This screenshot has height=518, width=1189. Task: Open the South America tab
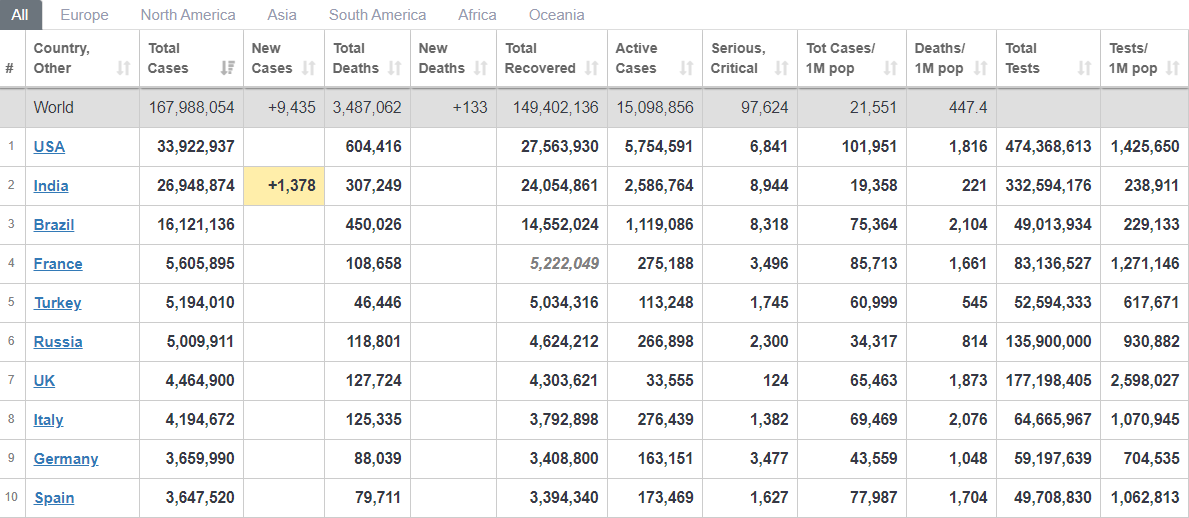point(377,15)
